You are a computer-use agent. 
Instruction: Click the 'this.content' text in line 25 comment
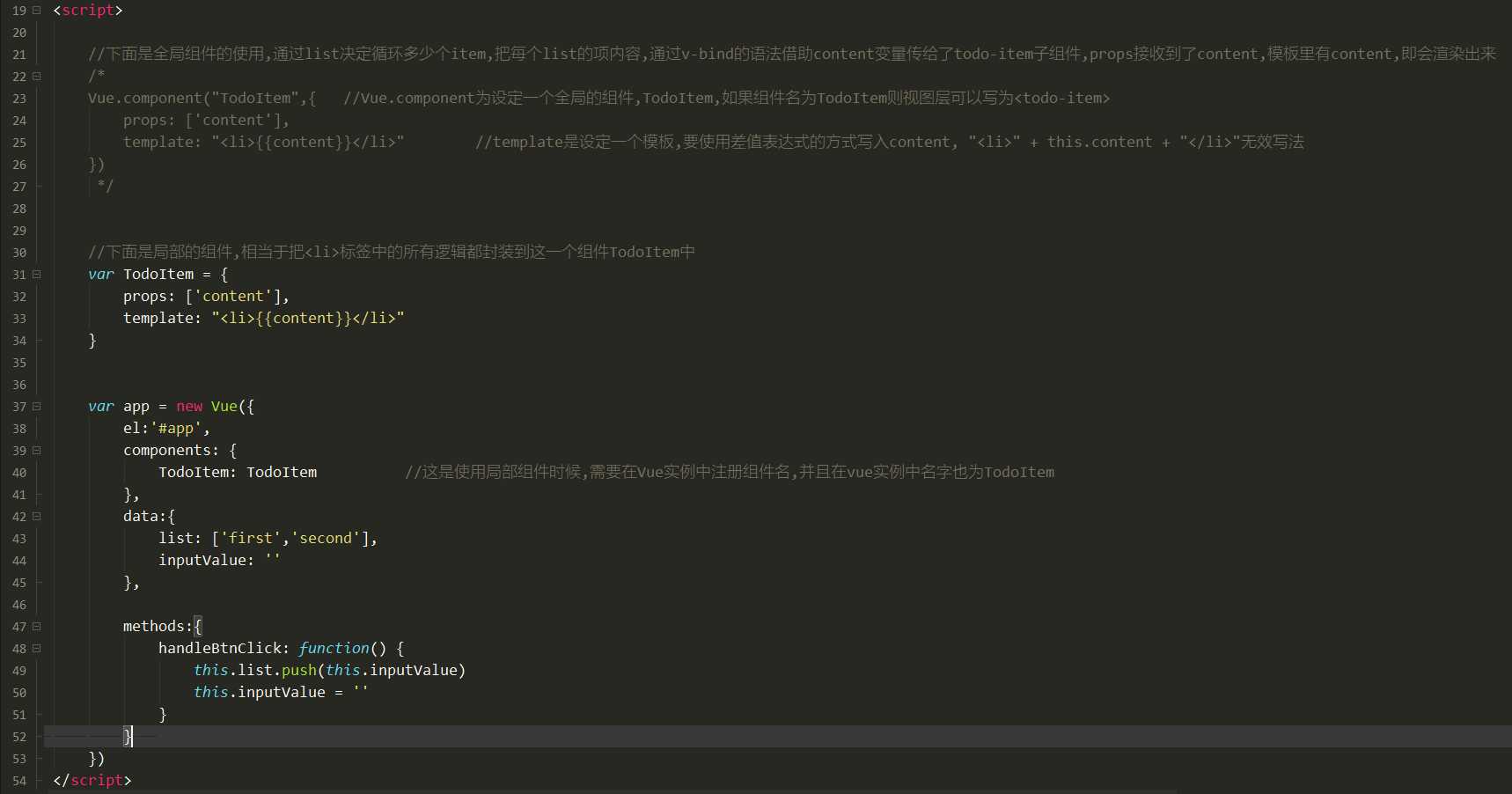tap(1099, 143)
